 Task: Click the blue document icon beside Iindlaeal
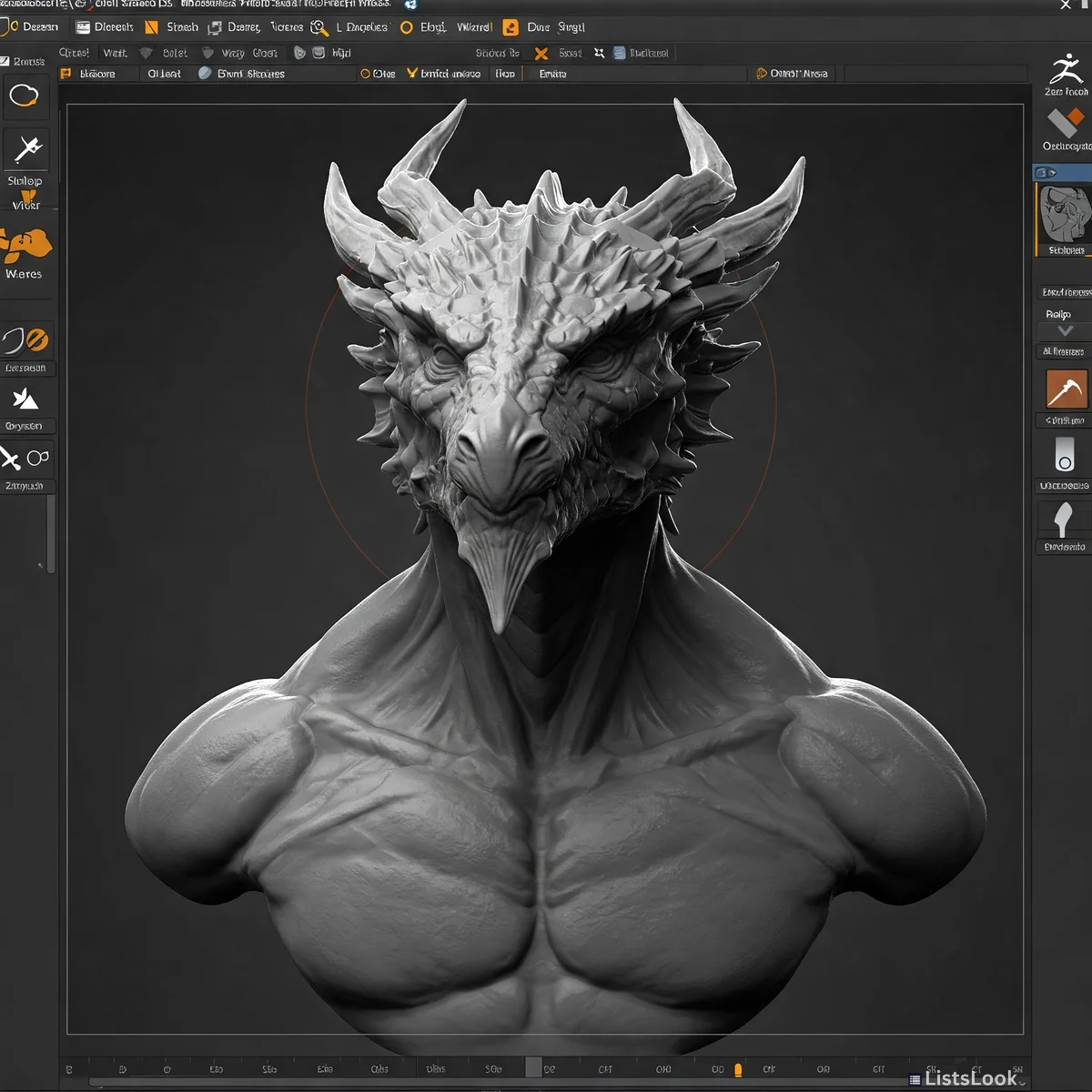point(619,53)
